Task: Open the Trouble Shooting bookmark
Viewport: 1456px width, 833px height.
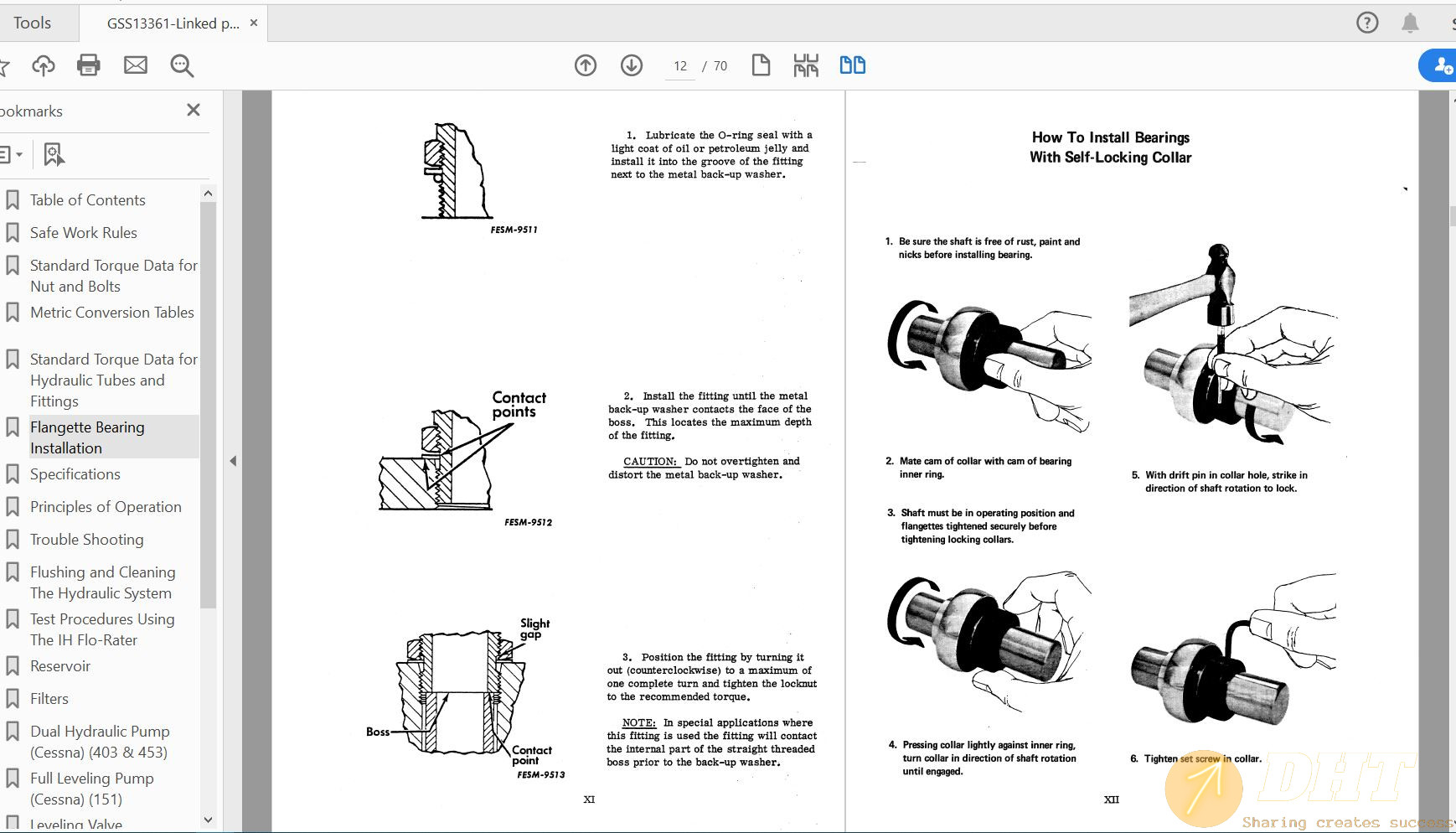Action: click(86, 540)
